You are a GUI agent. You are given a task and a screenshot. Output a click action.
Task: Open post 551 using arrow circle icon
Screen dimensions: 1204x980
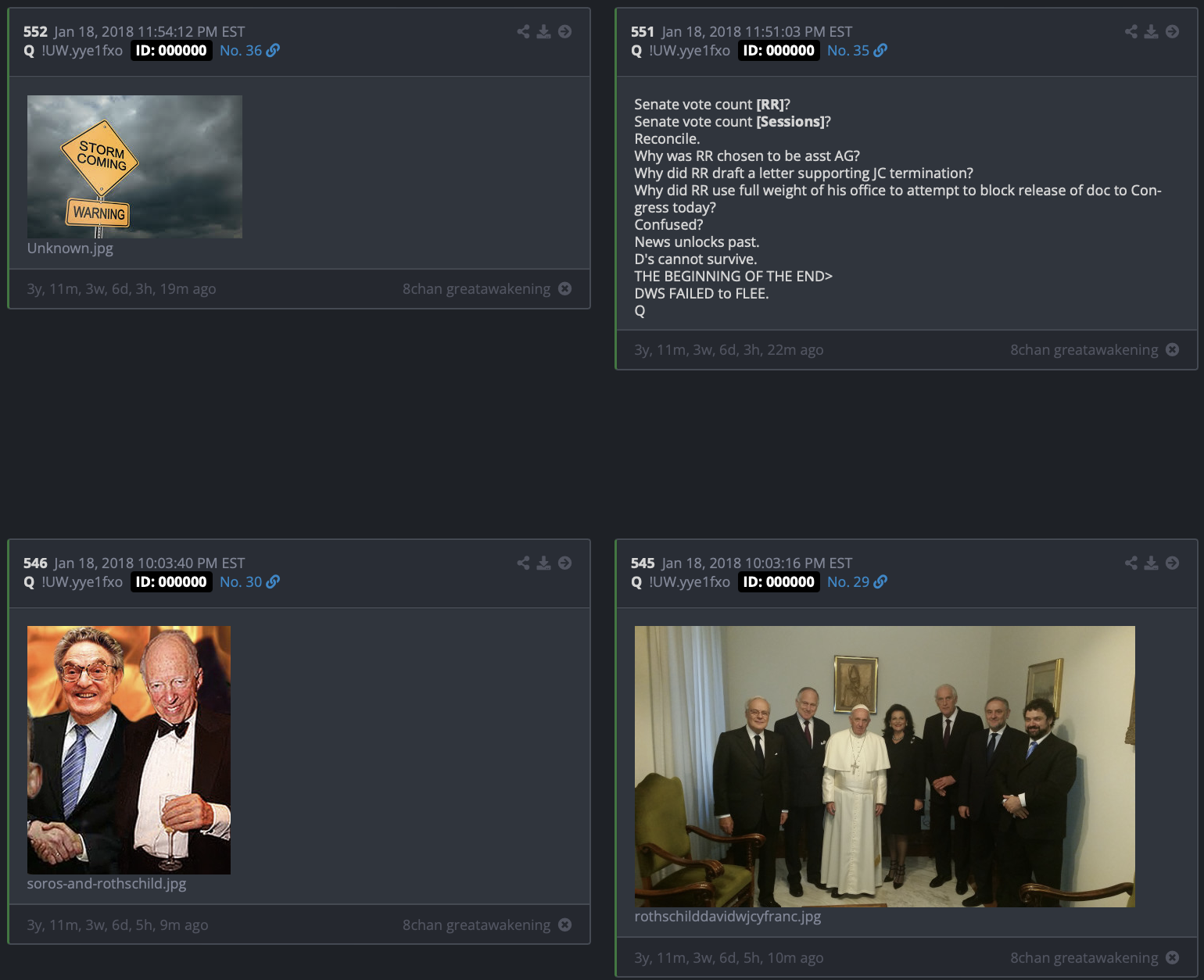[x=1173, y=31]
